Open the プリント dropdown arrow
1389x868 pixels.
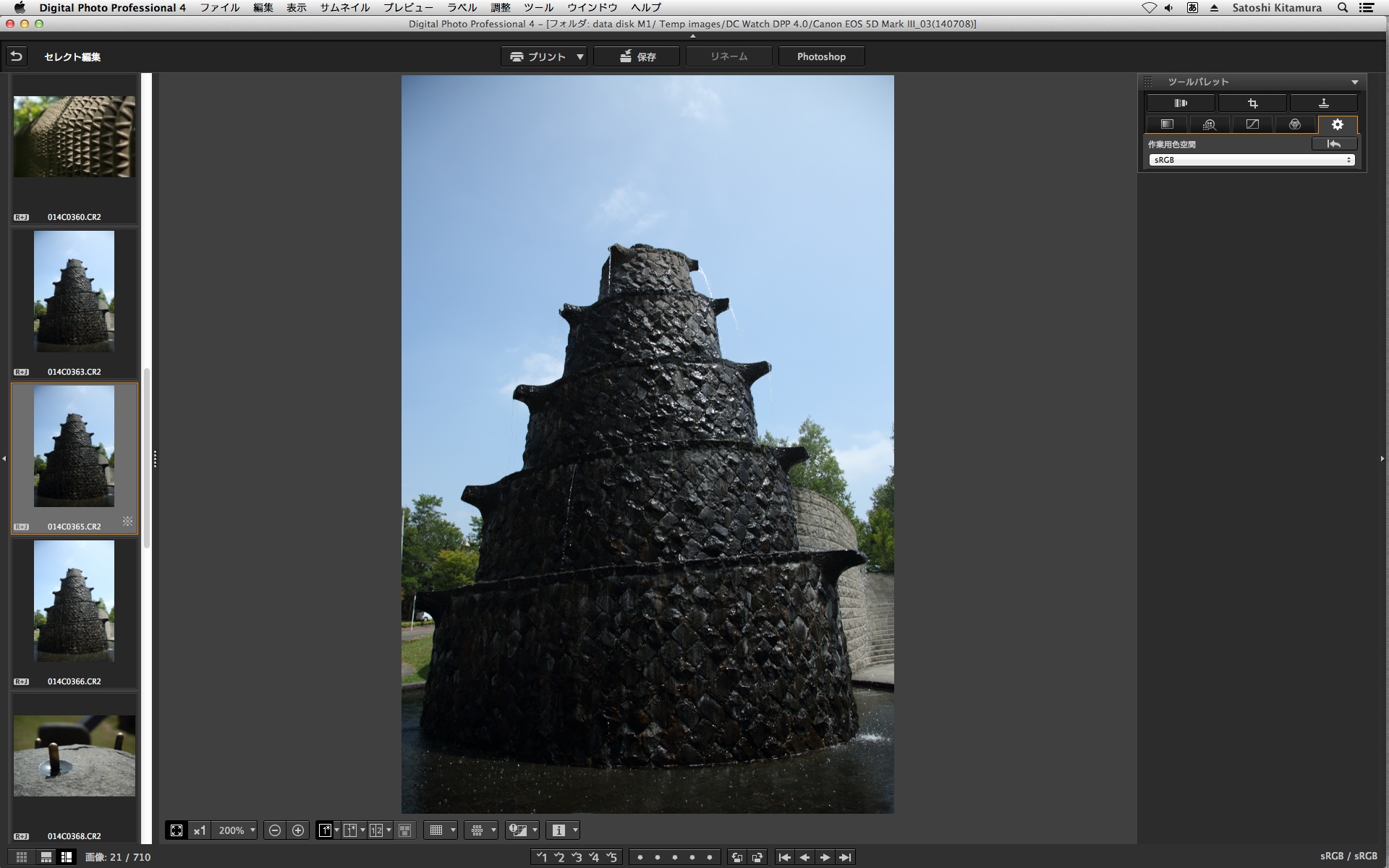click(579, 56)
